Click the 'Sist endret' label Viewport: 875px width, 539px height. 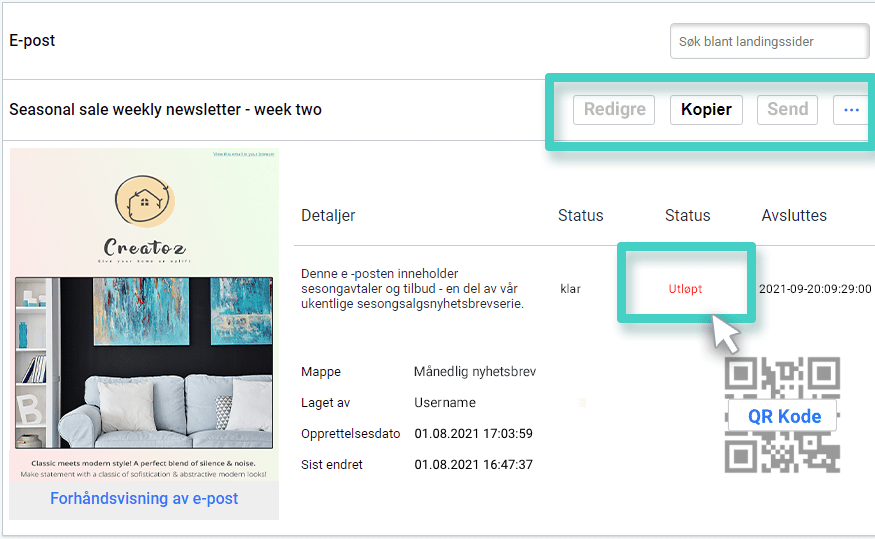(332, 465)
